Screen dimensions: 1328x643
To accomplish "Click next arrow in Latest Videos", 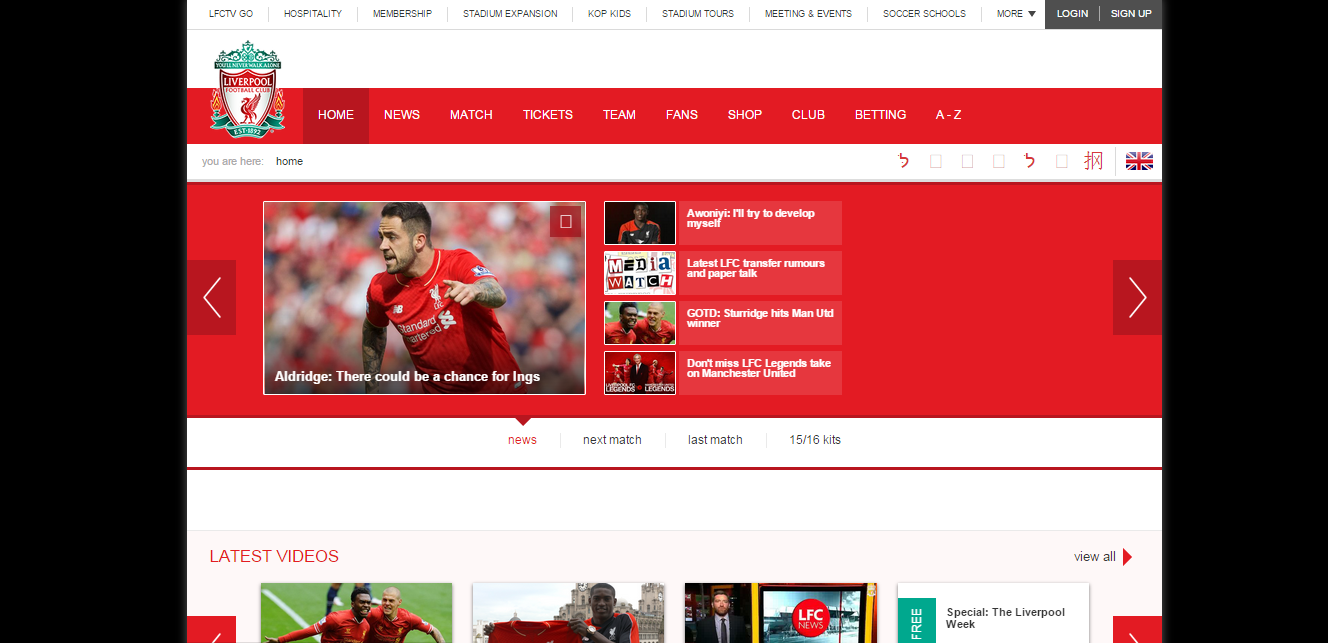I will pos(1137,630).
